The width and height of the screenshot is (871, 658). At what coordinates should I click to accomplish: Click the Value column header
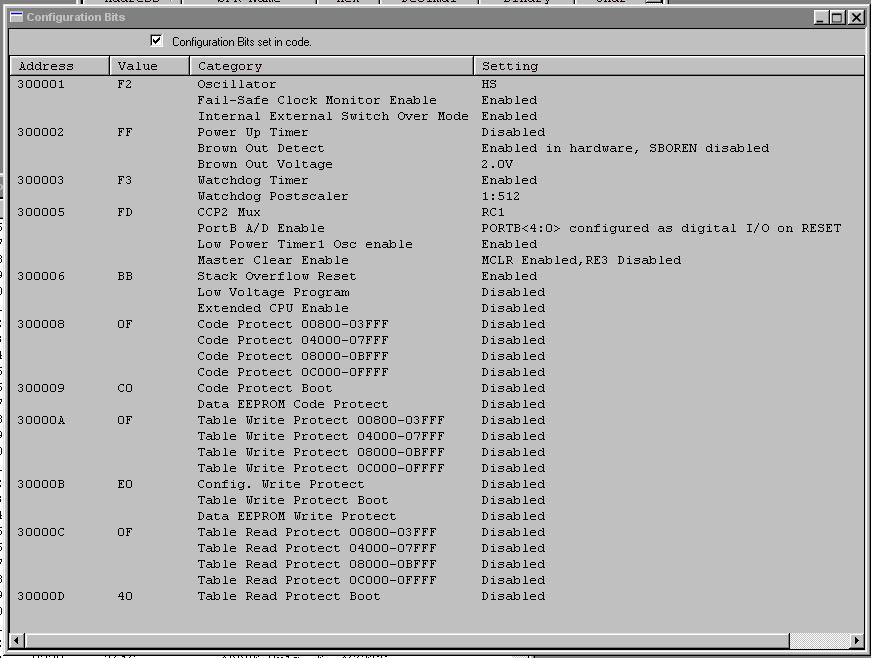click(148, 66)
